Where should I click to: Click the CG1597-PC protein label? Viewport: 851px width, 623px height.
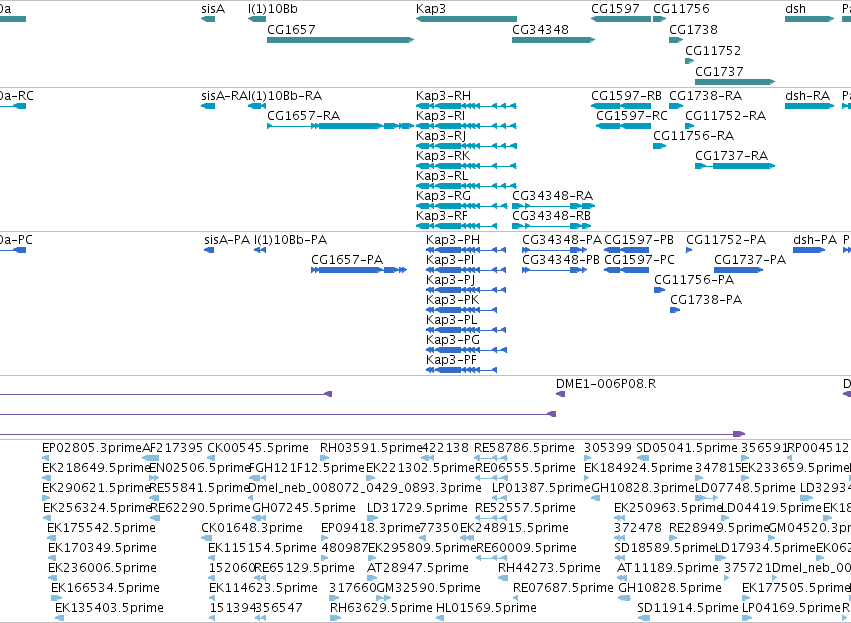click(x=639, y=260)
